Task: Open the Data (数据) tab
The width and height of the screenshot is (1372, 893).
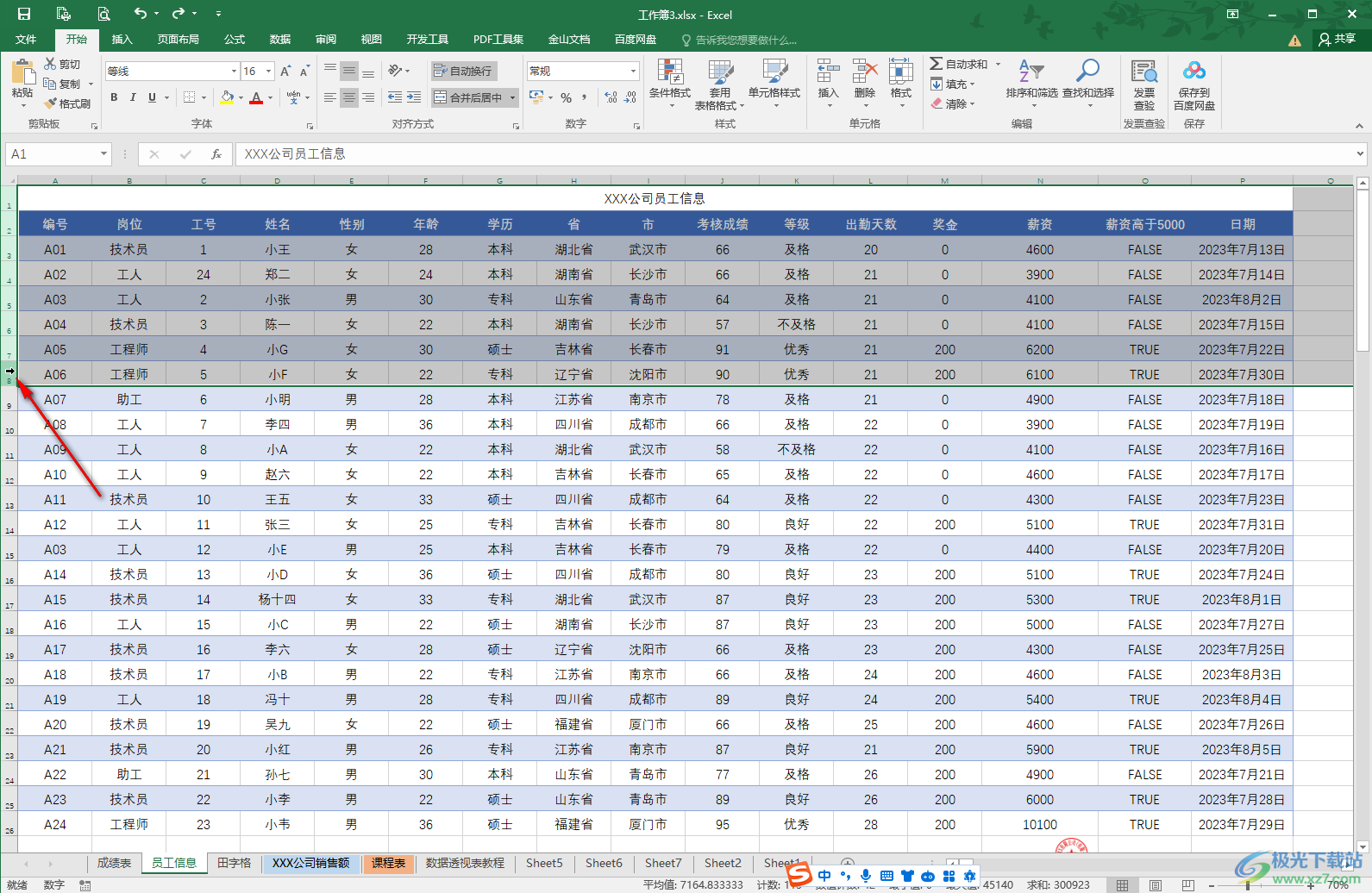Action: [x=279, y=39]
